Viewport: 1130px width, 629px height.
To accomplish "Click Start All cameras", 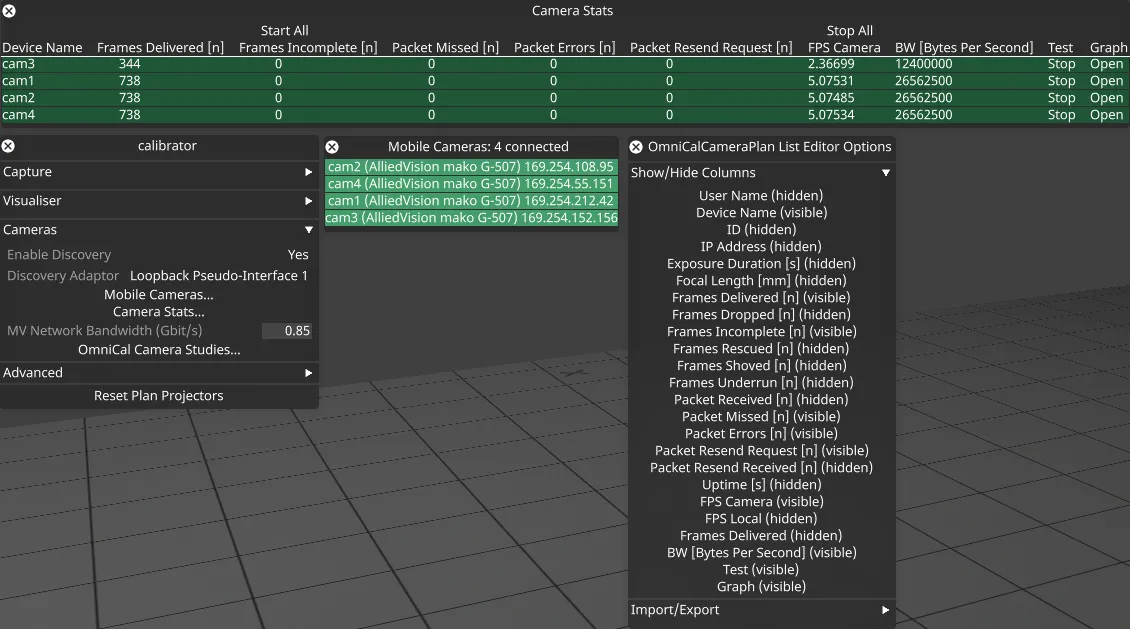I will [x=284, y=31].
